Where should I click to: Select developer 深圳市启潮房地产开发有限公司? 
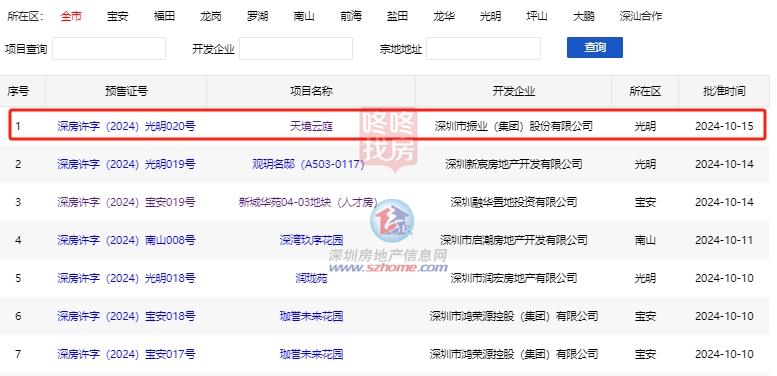[x=513, y=240]
